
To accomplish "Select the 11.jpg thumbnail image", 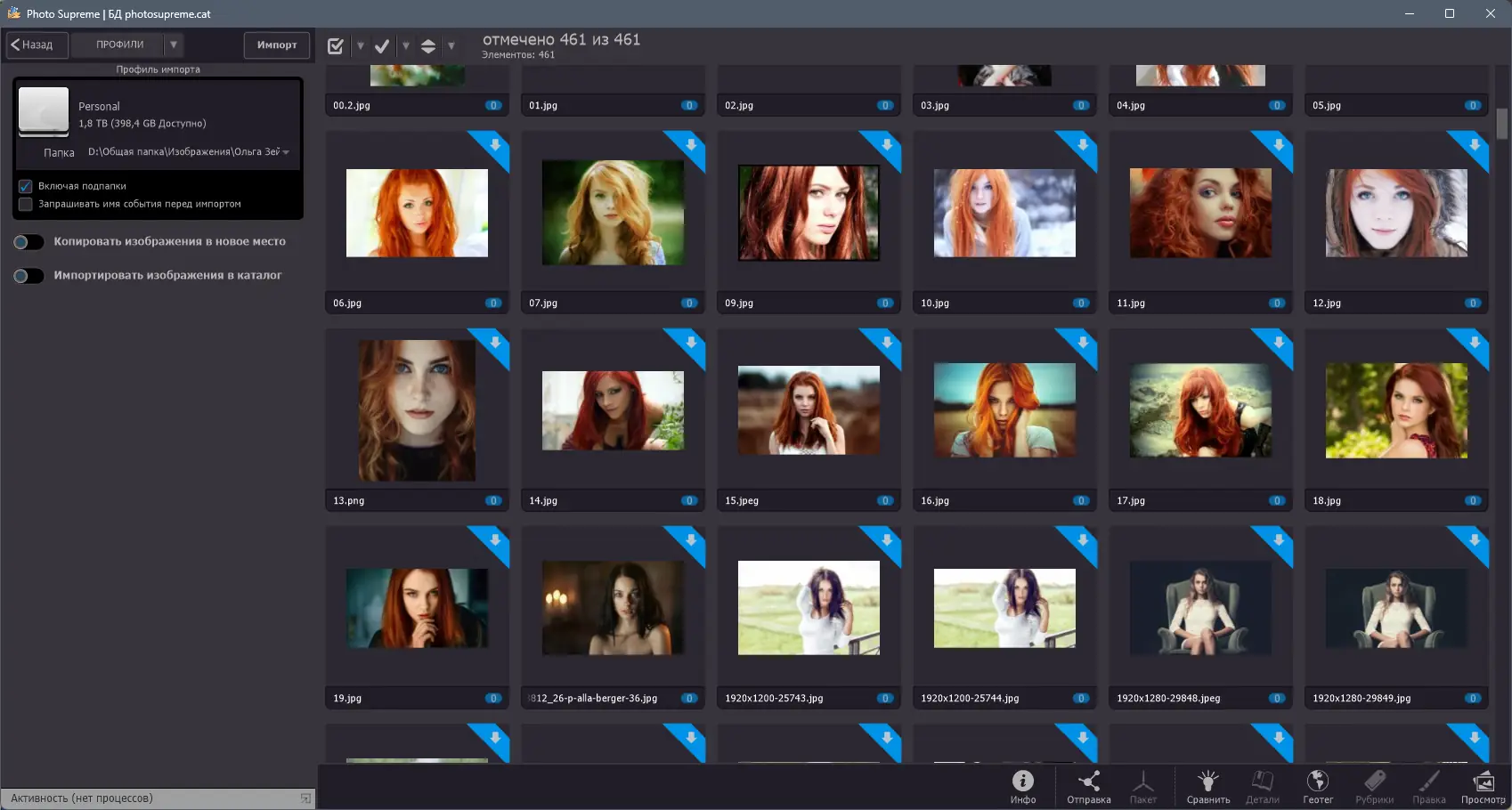I will [x=1200, y=213].
